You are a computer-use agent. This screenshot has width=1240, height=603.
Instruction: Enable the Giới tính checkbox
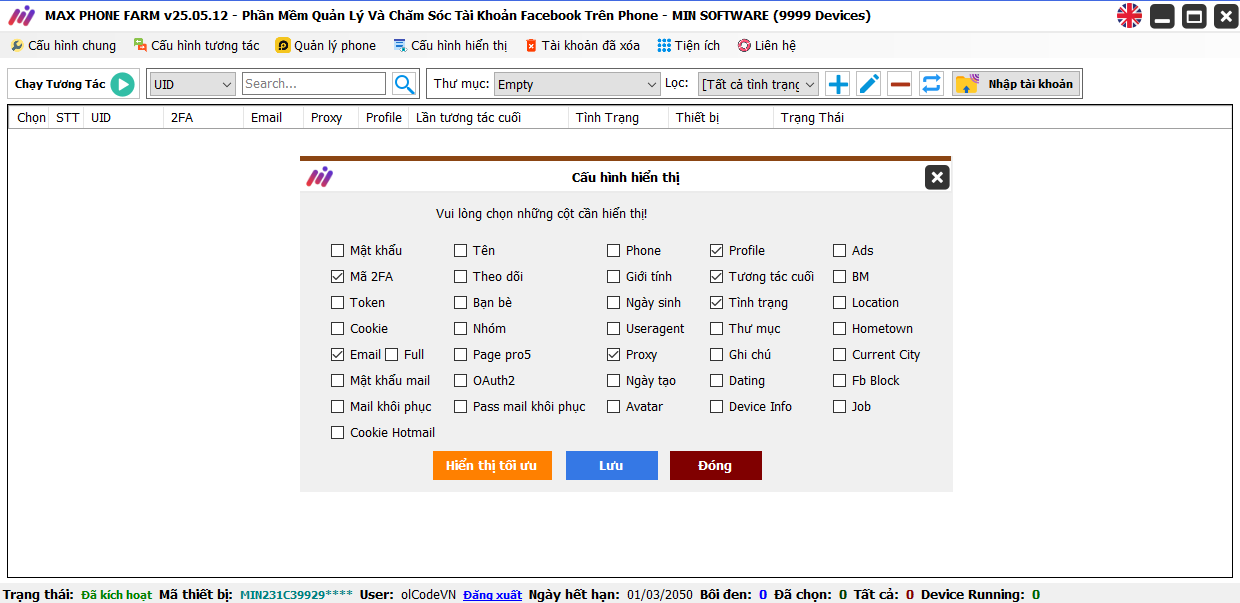click(x=613, y=277)
